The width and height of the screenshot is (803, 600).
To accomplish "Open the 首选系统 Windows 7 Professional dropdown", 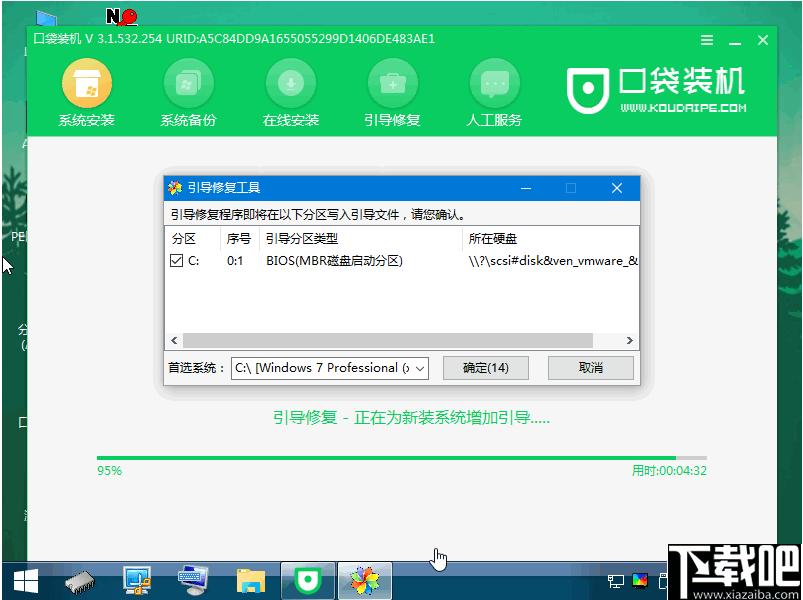I will (330, 368).
